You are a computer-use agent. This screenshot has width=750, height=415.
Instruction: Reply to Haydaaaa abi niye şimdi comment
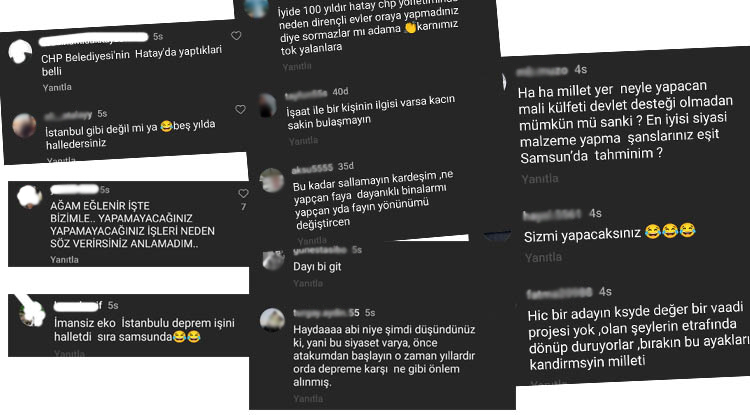pyautogui.click(x=308, y=398)
